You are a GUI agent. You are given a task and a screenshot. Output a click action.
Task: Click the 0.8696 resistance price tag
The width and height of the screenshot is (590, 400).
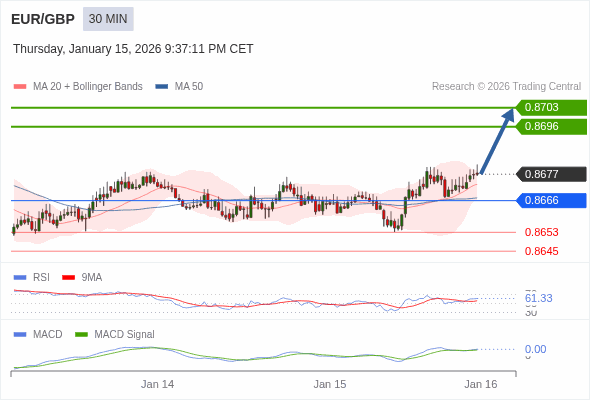click(x=551, y=126)
